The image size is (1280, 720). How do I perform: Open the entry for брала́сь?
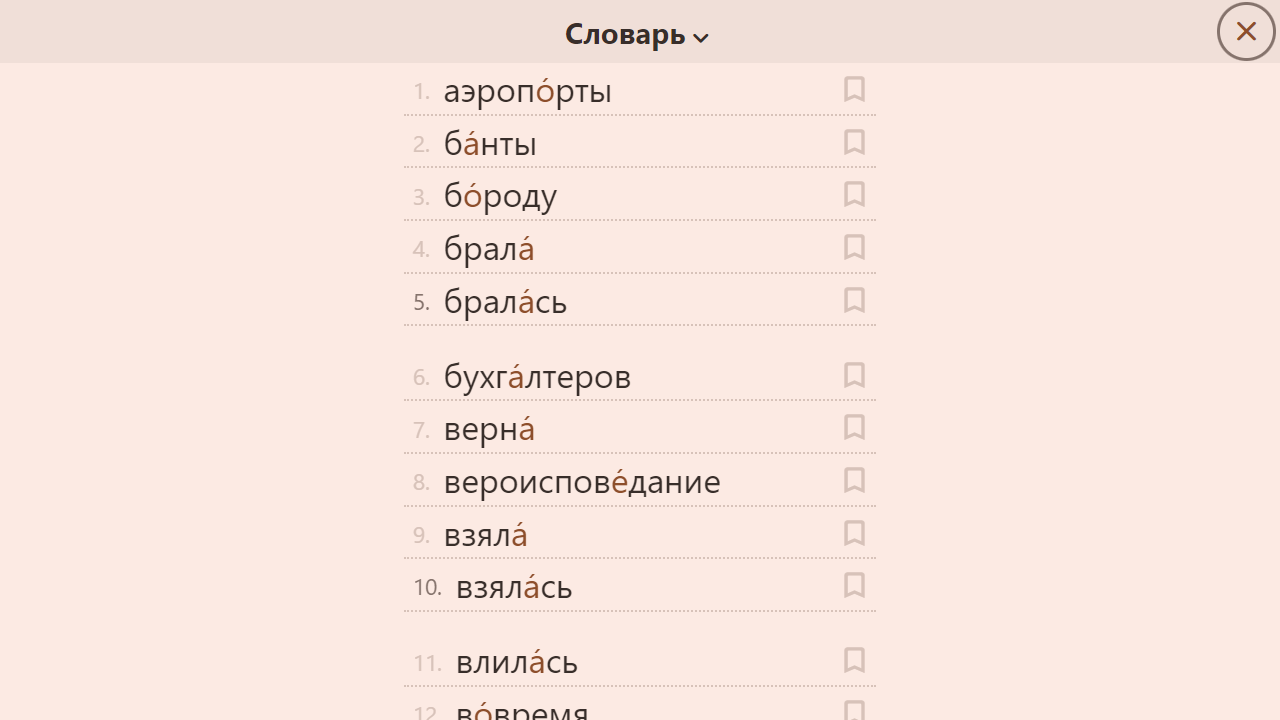point(505,300)
